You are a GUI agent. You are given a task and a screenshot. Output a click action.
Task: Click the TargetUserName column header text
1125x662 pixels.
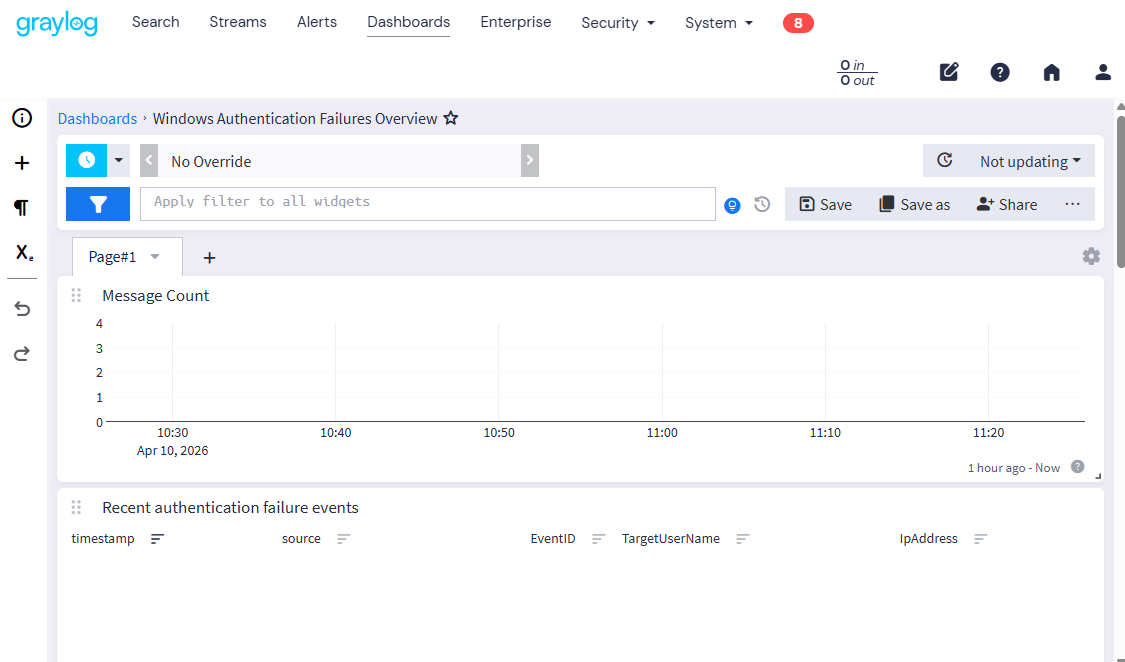tap(670, 539)
